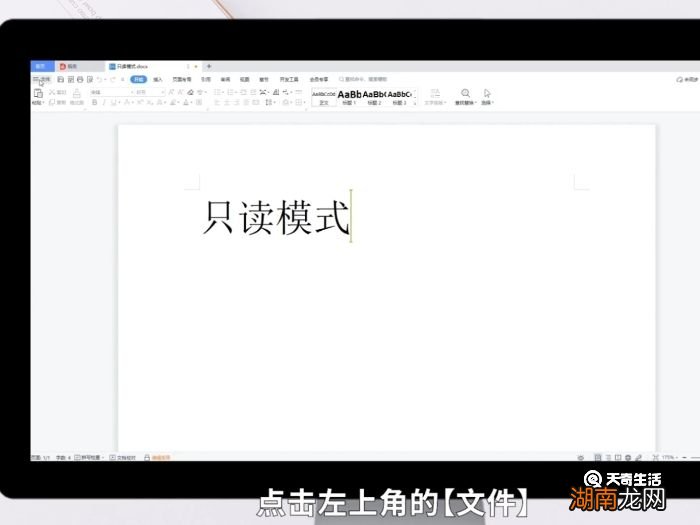Toggle show/hide paragraph marks

[x=287, y=92]
